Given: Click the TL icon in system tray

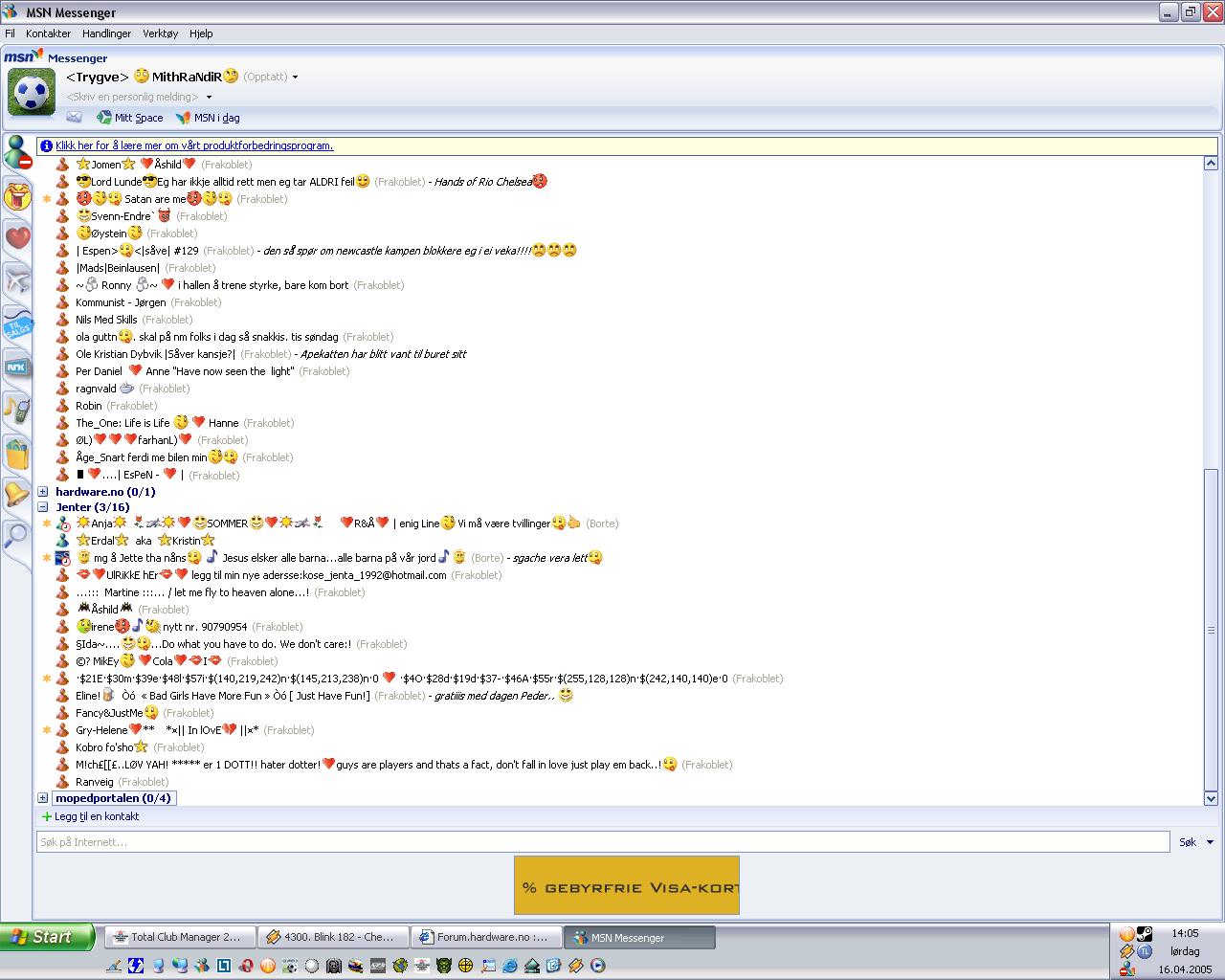Looking at the screenshot, I should [x=1145, y=951].
